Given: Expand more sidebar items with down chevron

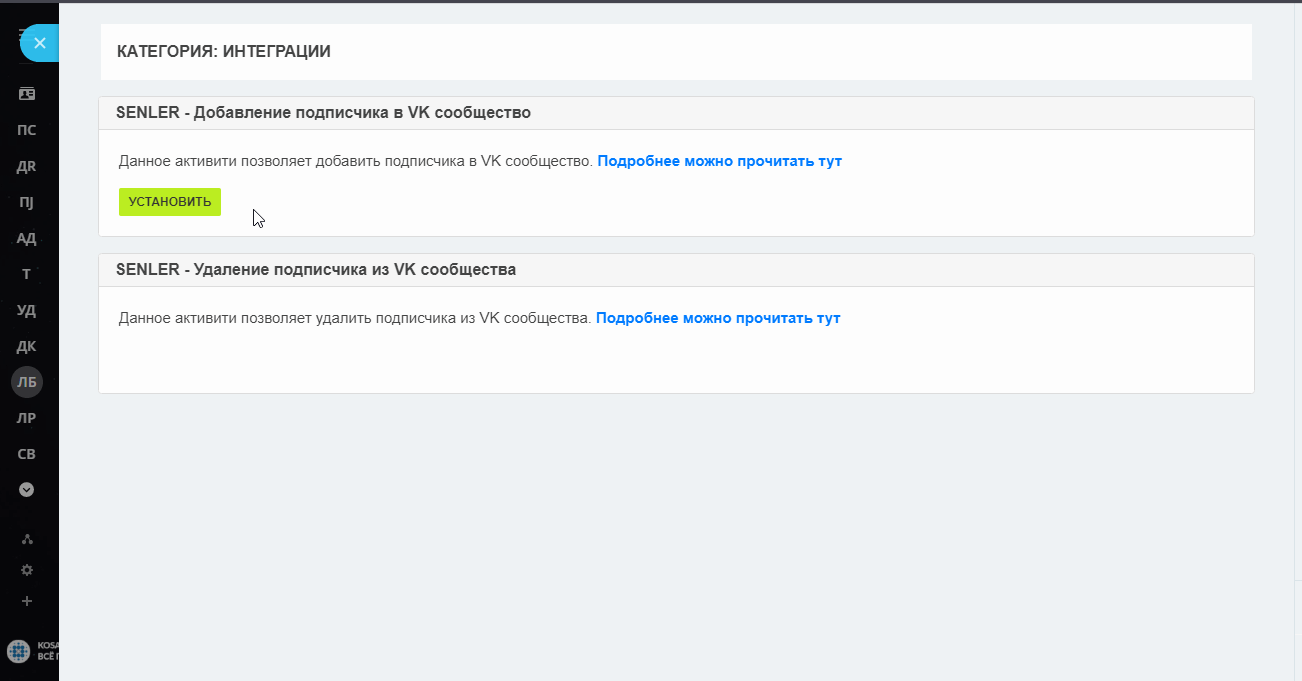Looking at the screenshot, I should point(27,490).
